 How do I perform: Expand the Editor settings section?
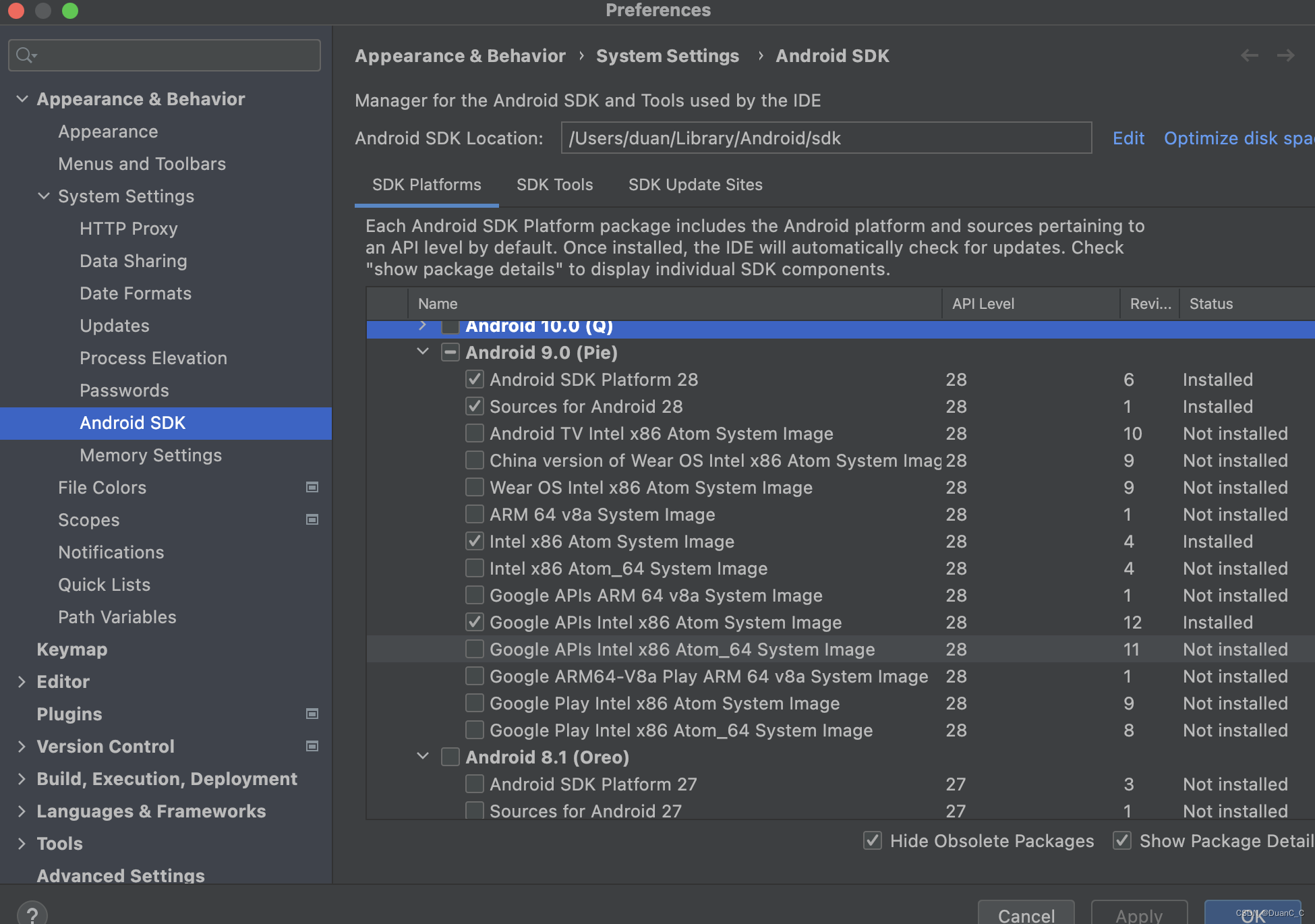(x=22, y=681)
